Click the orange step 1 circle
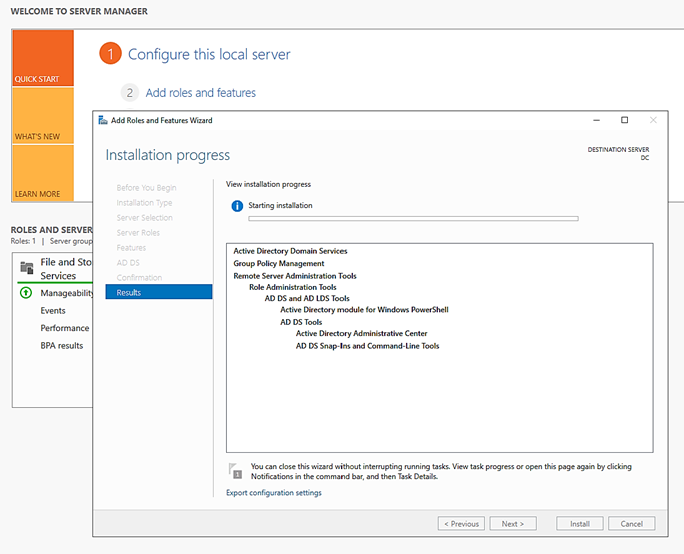The height and width of the screenshot is (554, 684). [x=110, y=54]
